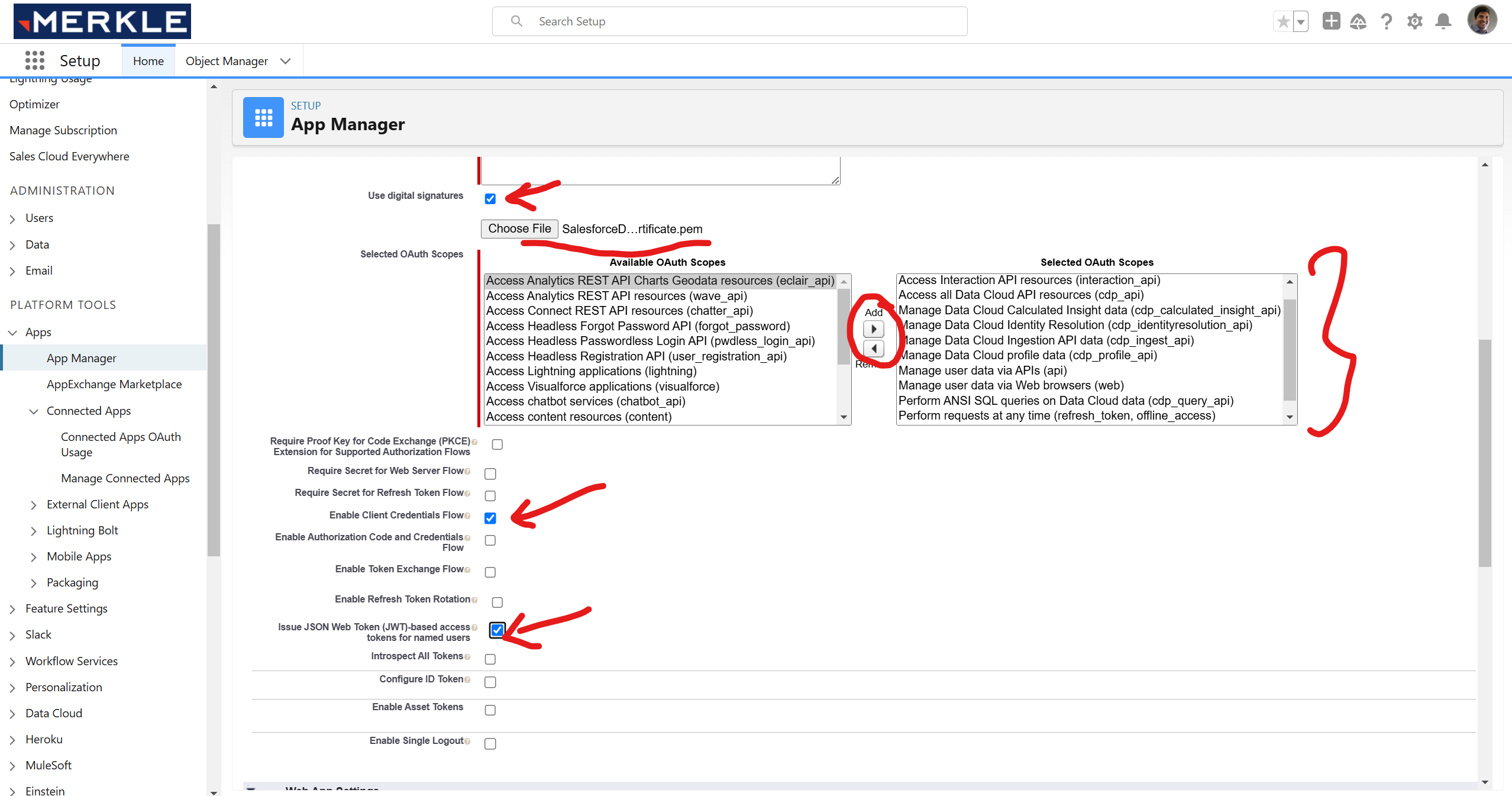Click the App Manager header icon
The width and height of the screenshot is (1512, 796).
point(263,117)
